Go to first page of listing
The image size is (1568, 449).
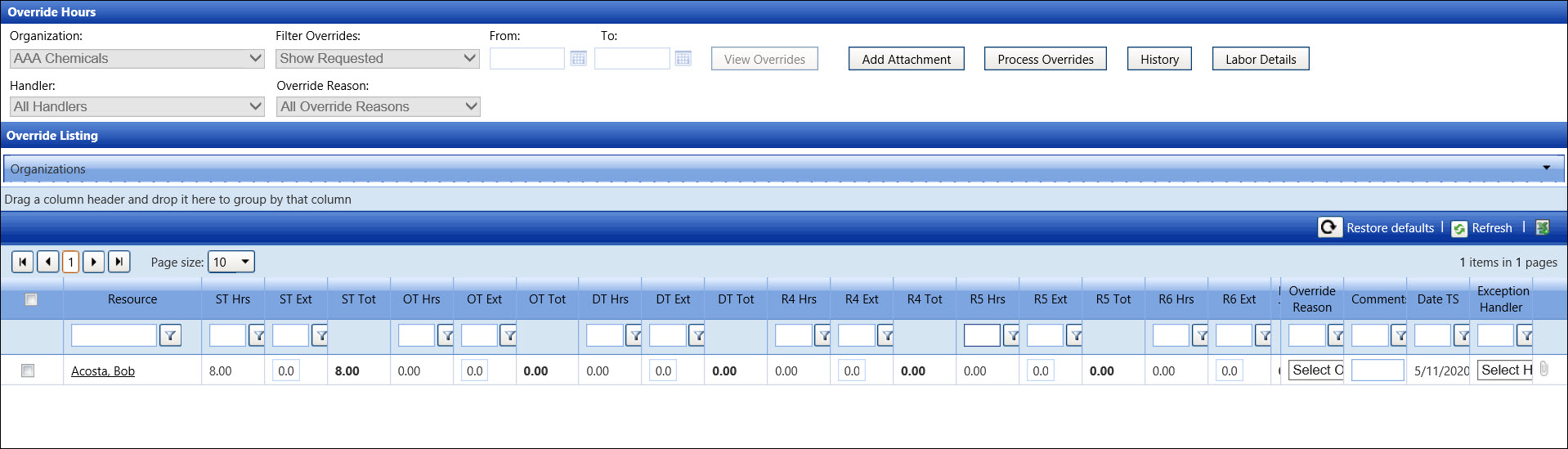pyautogui.click(x=23, y=262)
